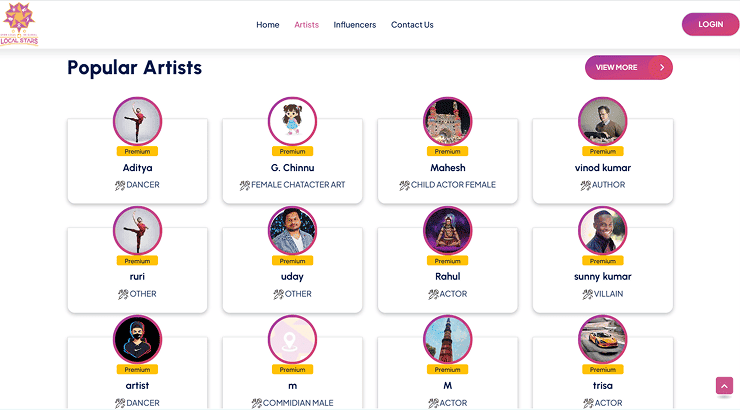Click uday's profile photo
Viewport: 740px width, 410px height.
tap(292, 230)
